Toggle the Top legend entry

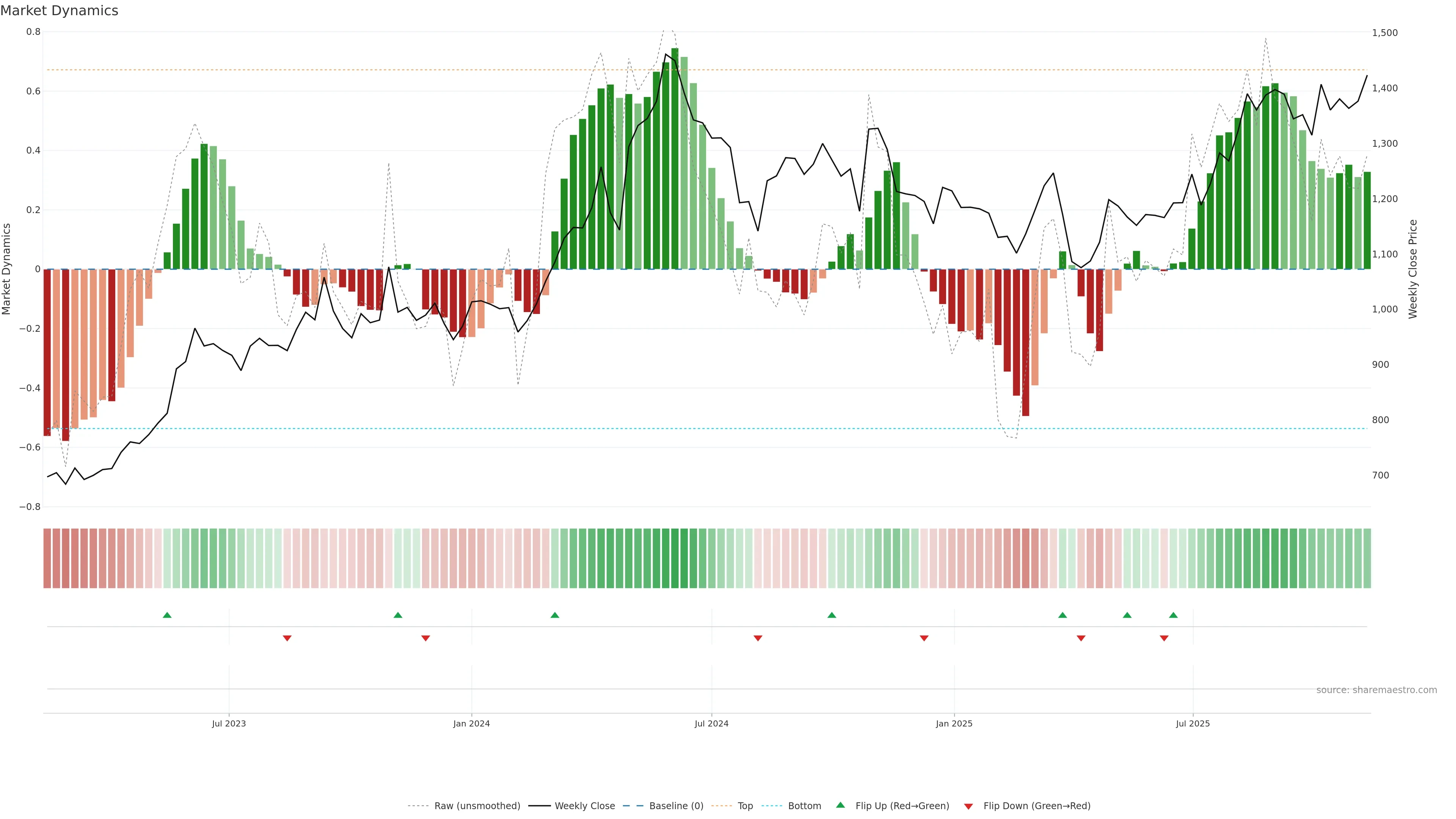click(x=745, y=806)
